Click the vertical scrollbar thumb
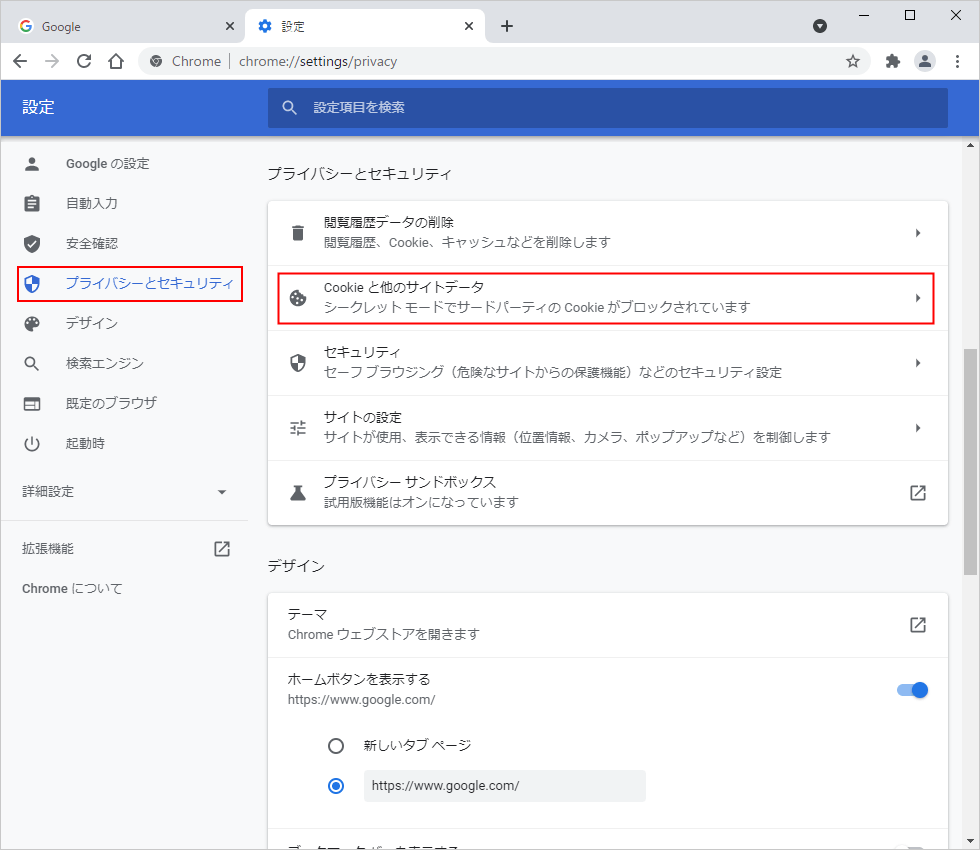The height and width of the screenshot is (850, 980). click(970, 461)
